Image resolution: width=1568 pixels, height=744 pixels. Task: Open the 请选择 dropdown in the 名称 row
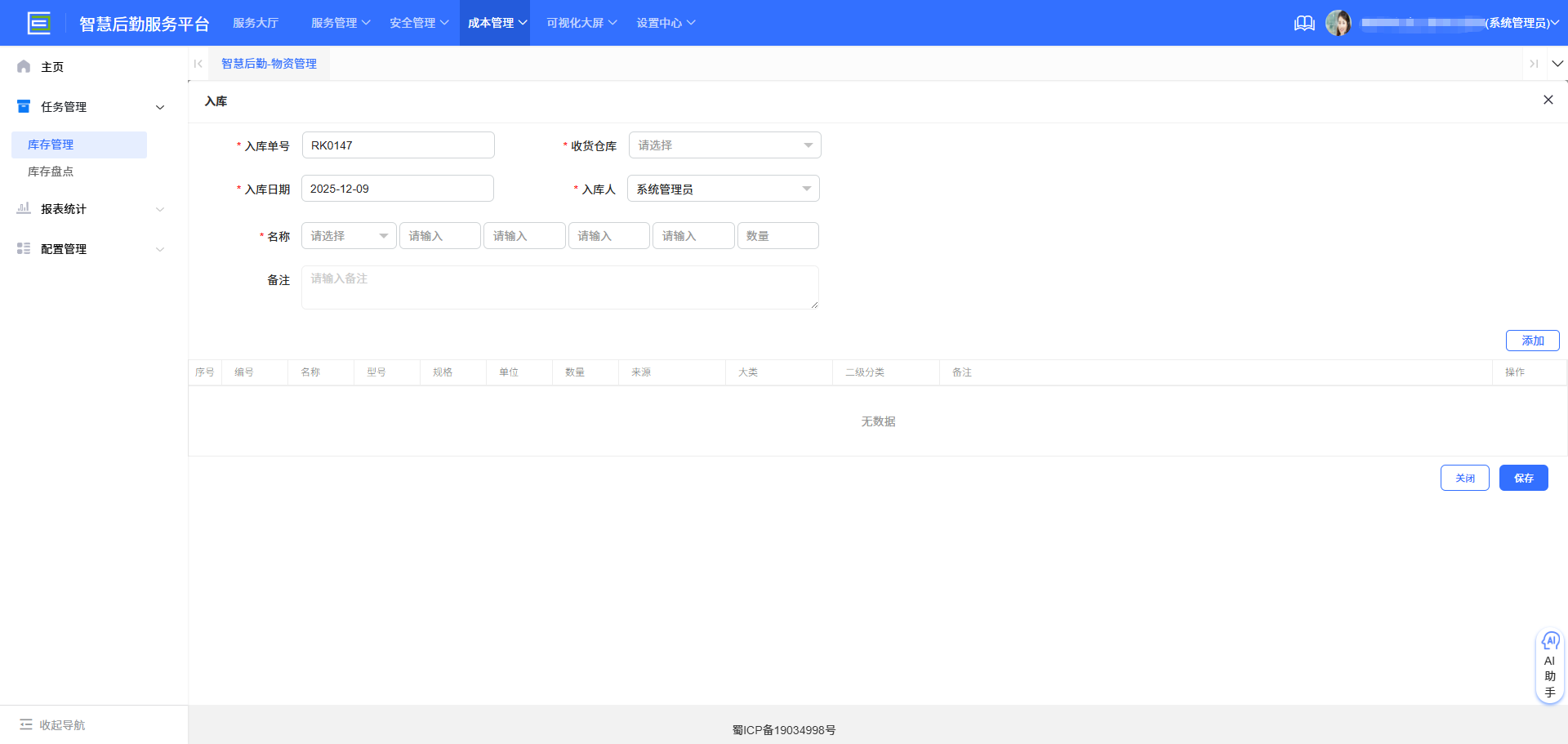349,235
